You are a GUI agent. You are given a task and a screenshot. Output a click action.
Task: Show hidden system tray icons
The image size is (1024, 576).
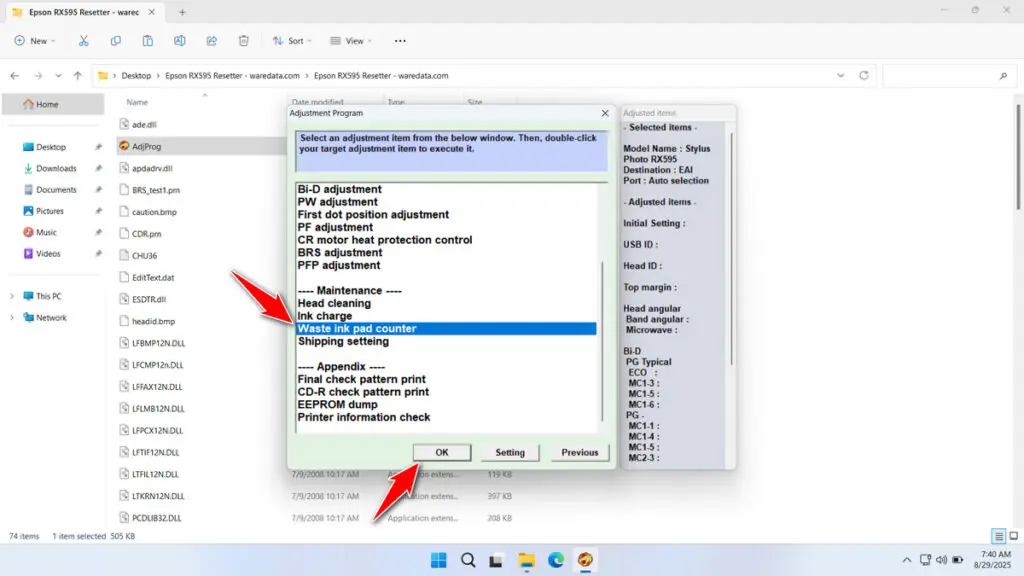pos(906,560)
